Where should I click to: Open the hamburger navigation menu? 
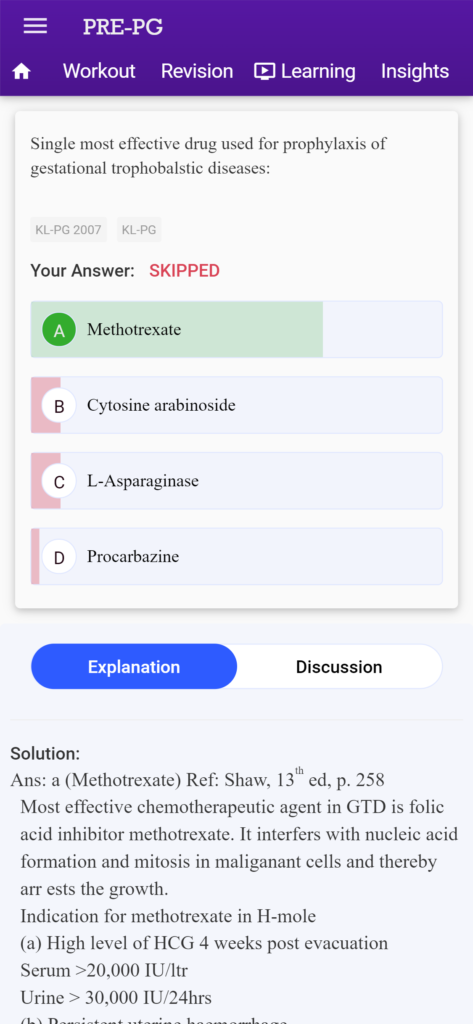(x=35, y=26)
